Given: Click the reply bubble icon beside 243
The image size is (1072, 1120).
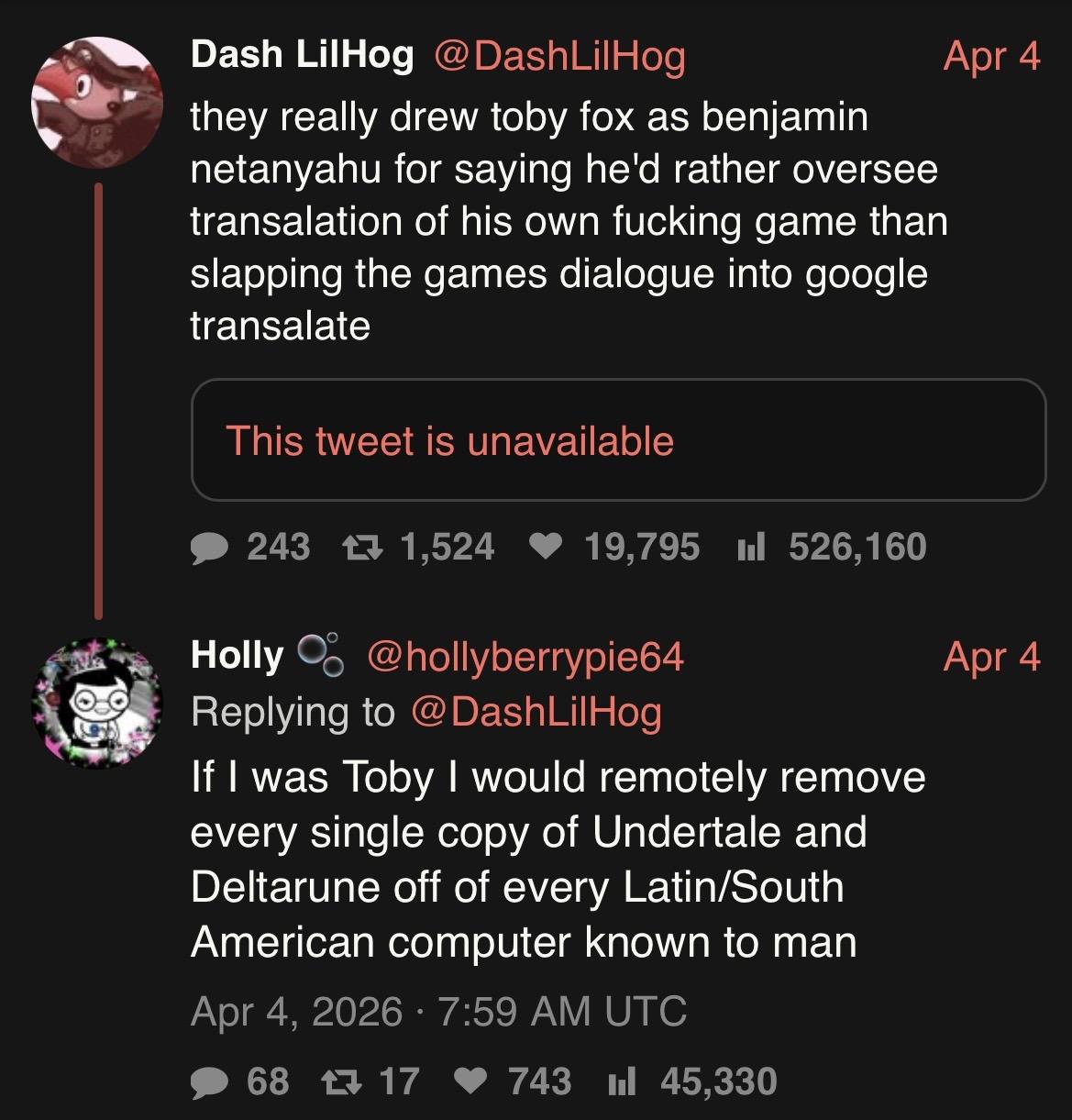Looking at the screenshot, I should pyautogui.click(x=211, y=548).
